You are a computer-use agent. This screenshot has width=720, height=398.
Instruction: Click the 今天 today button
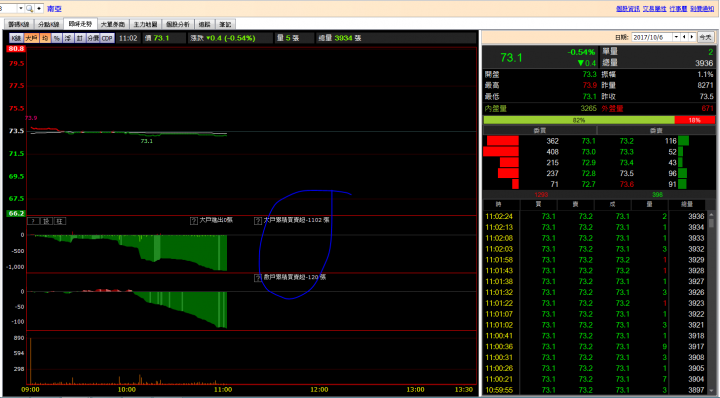(x=705, y=37)
